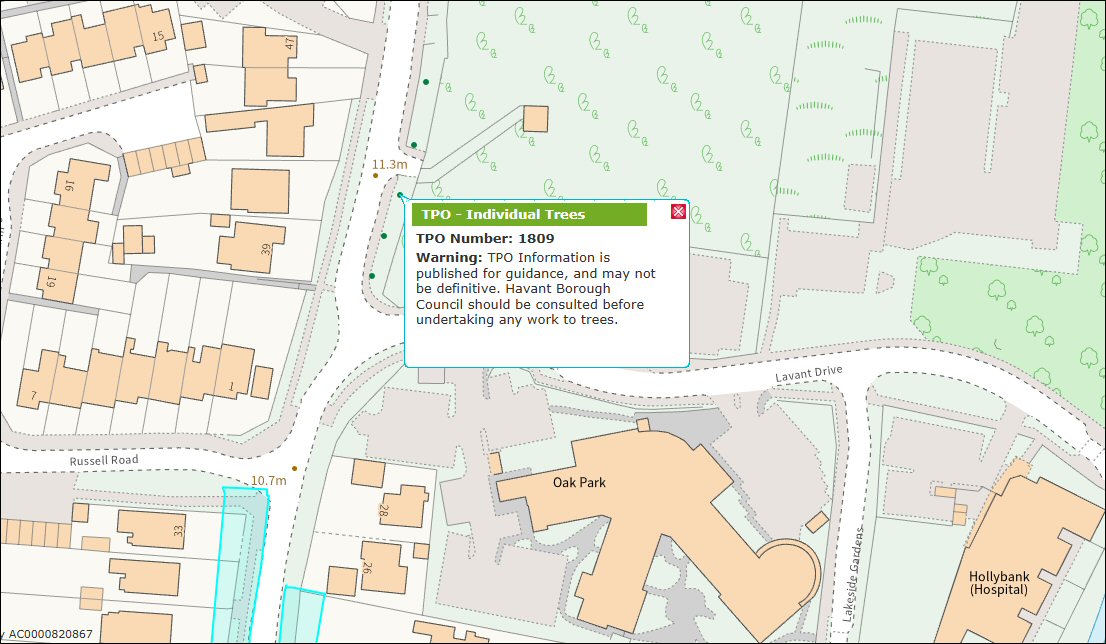Click the AC0000820867 copyright text
The image size is (1106, 644).
51,634
